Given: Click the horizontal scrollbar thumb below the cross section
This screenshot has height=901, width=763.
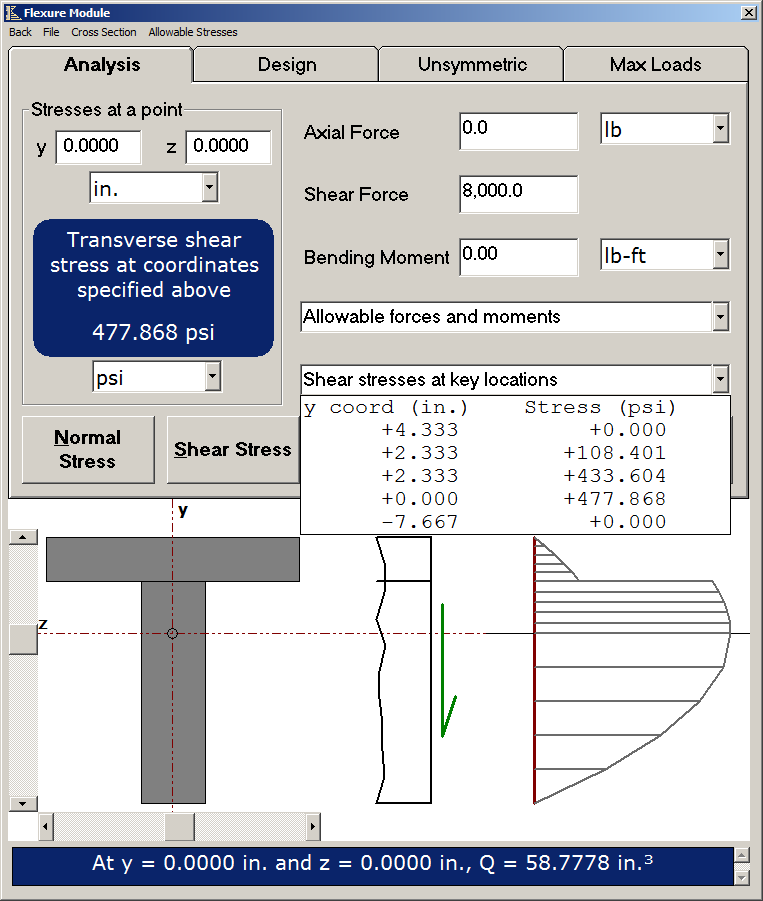Looking at the screenshot, I should (179, 827).
